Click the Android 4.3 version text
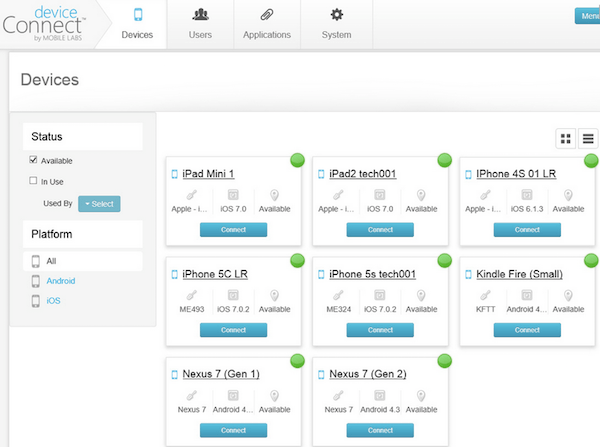600x447 pixels. pyautogui.click(x=380, y=409)
